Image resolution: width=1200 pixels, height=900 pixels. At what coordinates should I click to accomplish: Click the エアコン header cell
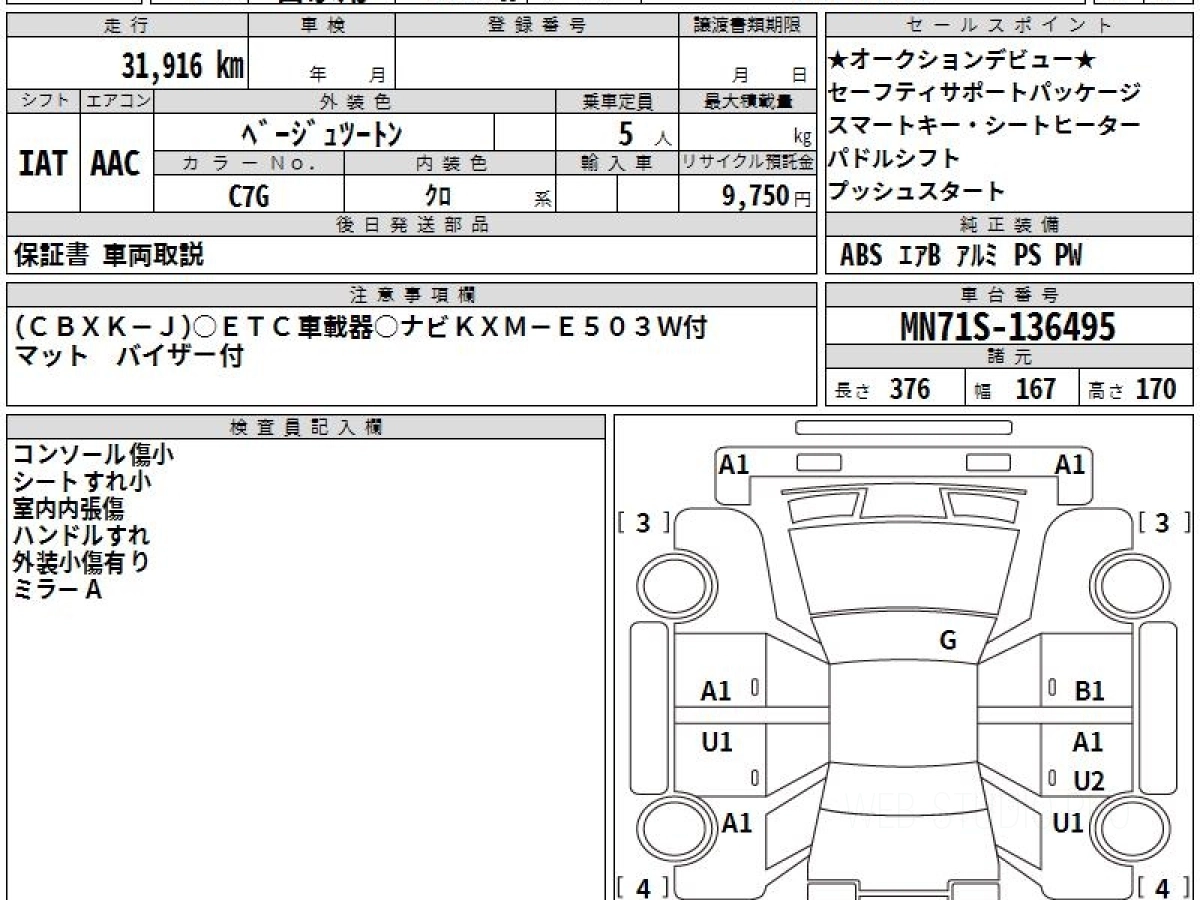tap(117, 101)
